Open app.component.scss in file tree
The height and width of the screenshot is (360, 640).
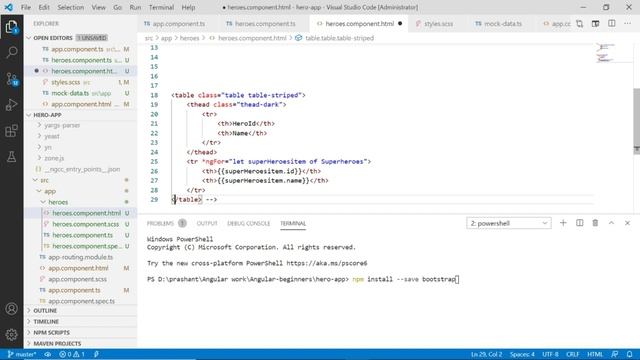(x=78, y=280)
